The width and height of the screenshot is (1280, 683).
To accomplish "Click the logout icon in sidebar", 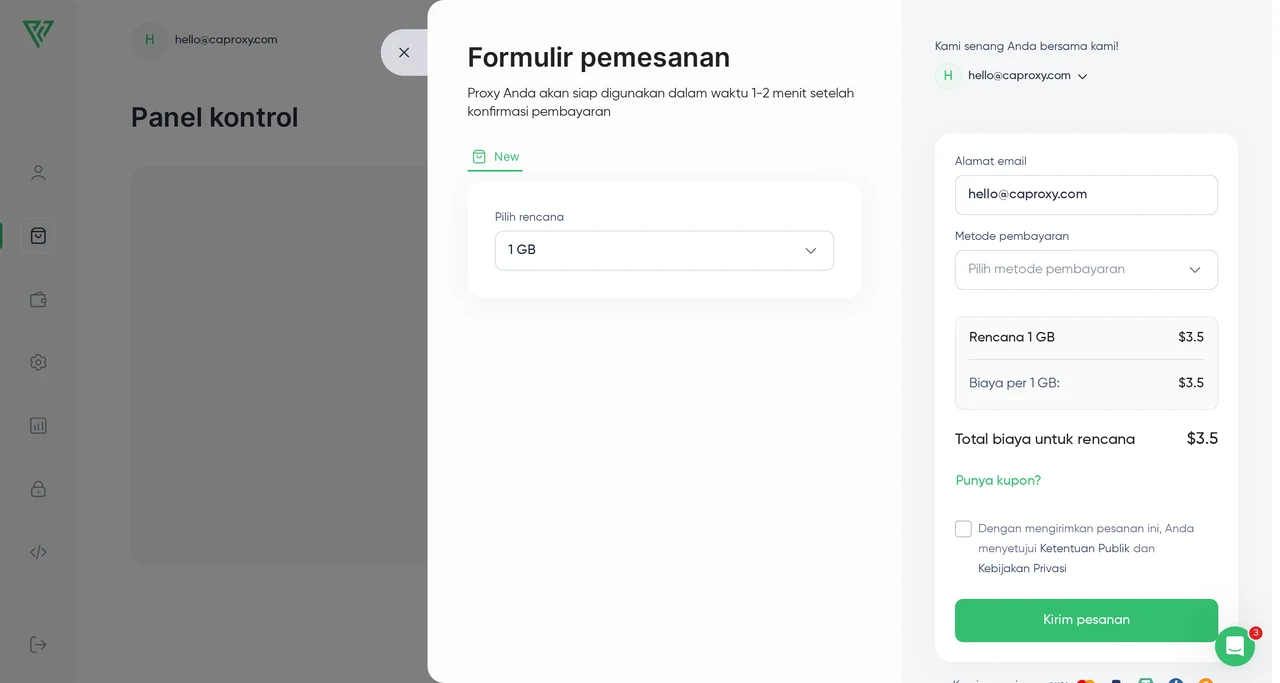I will 38,644.
